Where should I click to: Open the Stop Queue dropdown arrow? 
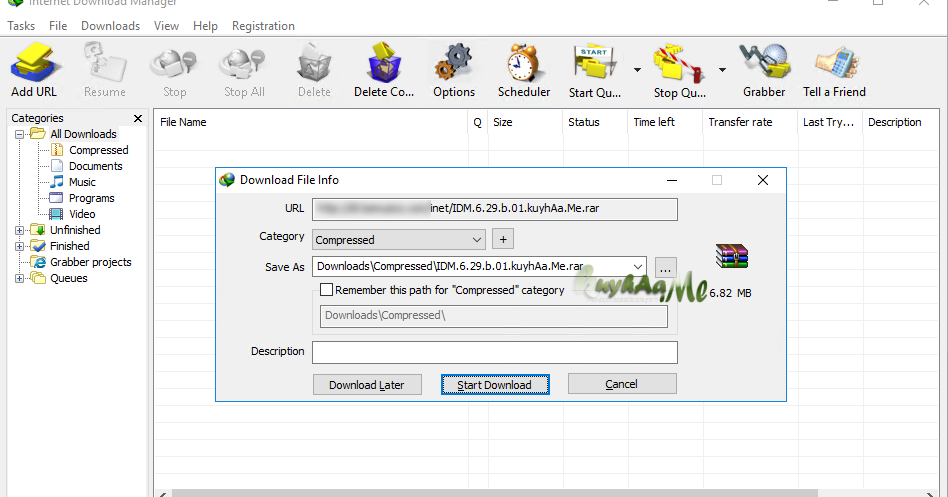coord(722,70)
